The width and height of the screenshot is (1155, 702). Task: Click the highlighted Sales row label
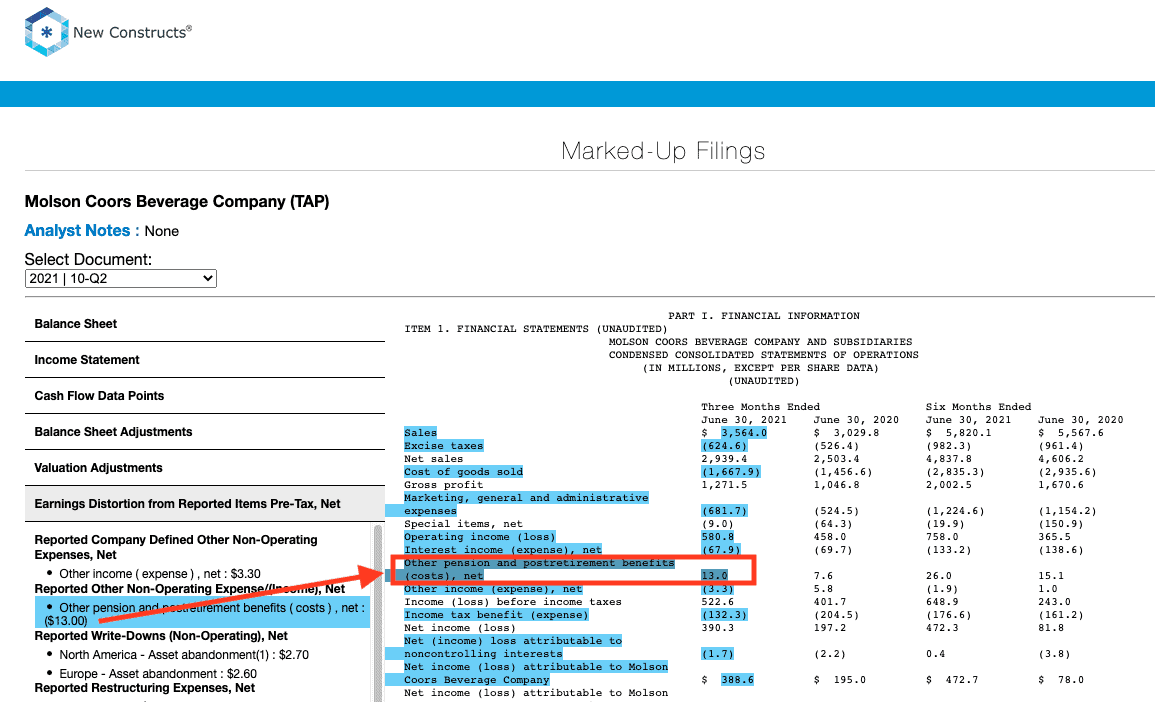click(420, 433)
